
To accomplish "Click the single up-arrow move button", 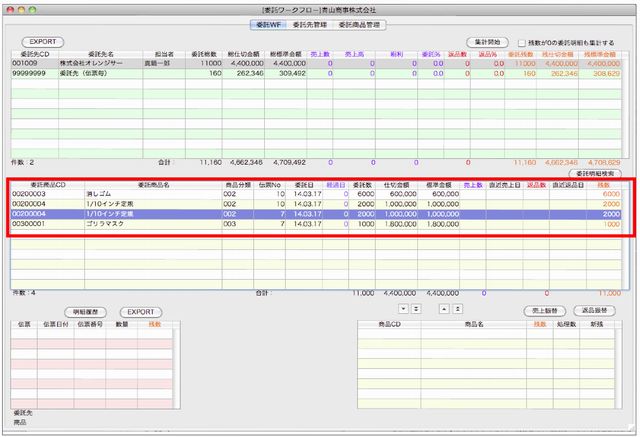I will coord(444,309).
